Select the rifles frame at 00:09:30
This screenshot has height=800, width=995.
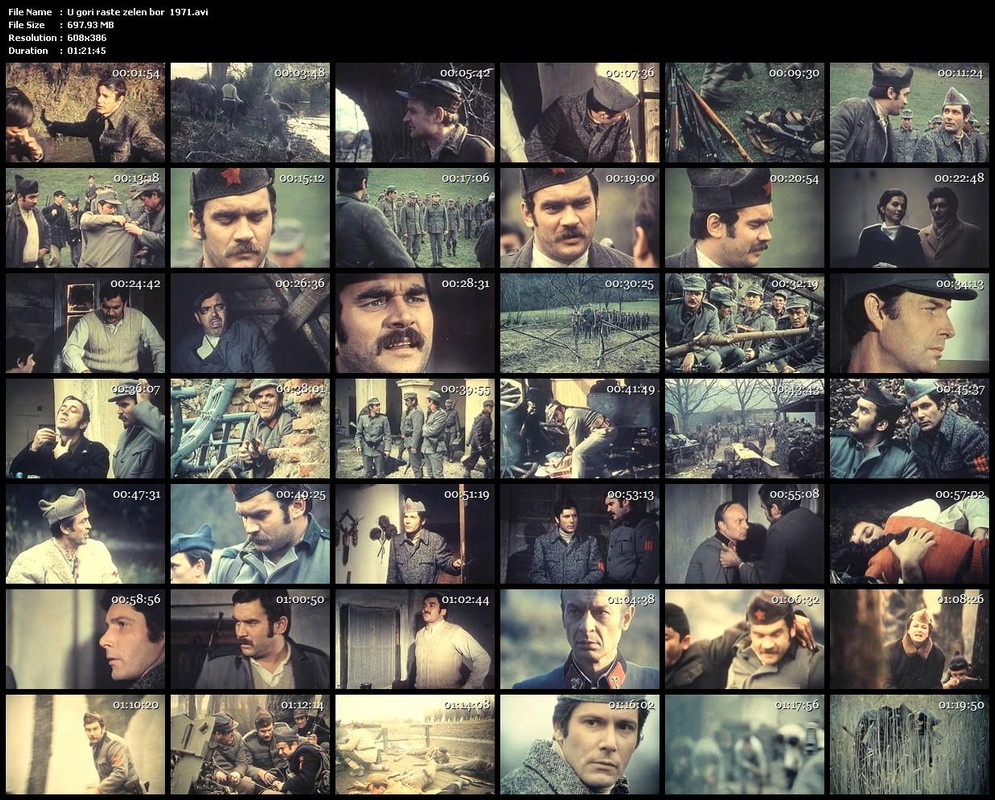coord(744,112)
